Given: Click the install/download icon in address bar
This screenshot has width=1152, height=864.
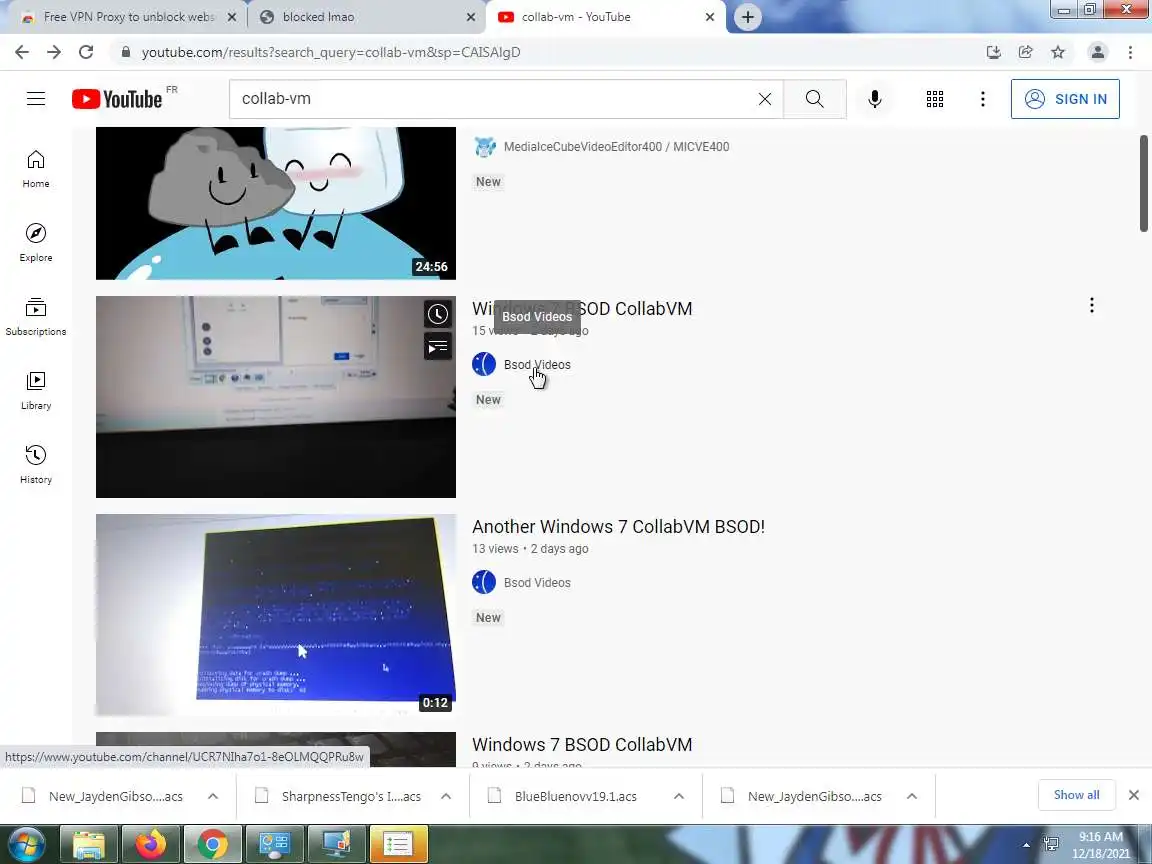Looking at the screenshot, I should pos(993,52).
